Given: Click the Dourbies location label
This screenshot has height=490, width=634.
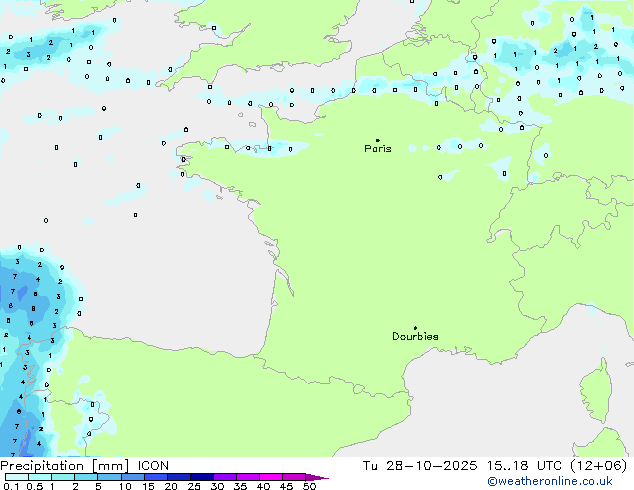Looking at the screenshot, I should 415,336.
